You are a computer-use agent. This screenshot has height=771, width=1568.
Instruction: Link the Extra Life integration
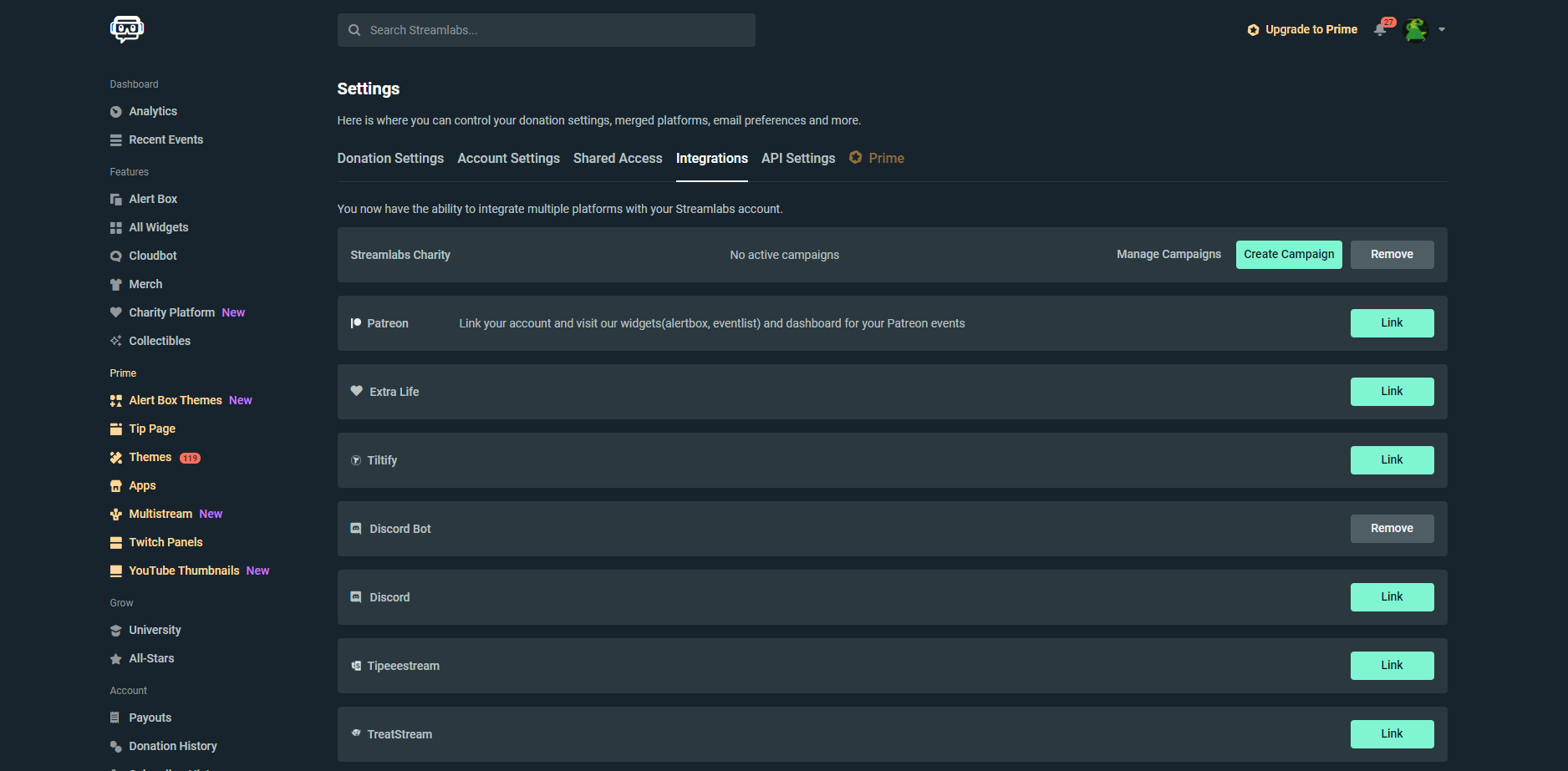click(x=1392, y=392)
